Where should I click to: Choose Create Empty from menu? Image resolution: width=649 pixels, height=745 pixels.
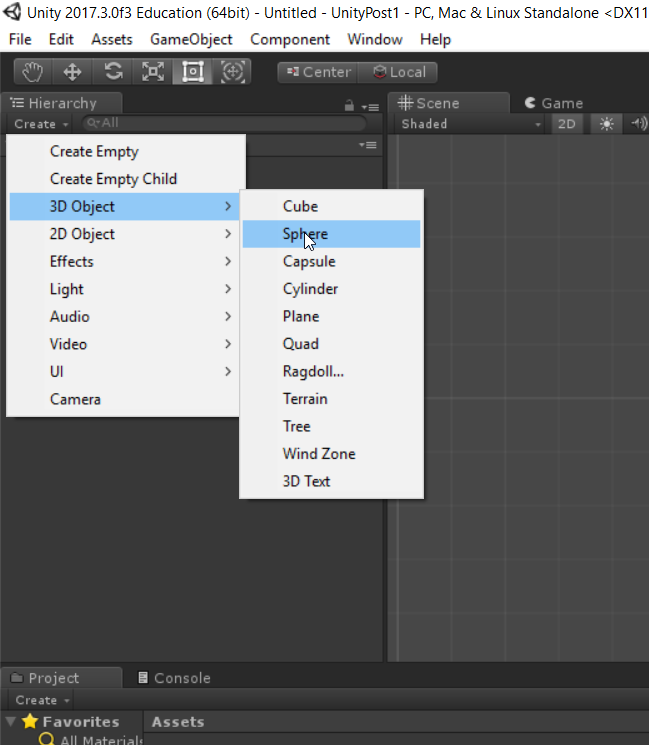pos(126,151)
